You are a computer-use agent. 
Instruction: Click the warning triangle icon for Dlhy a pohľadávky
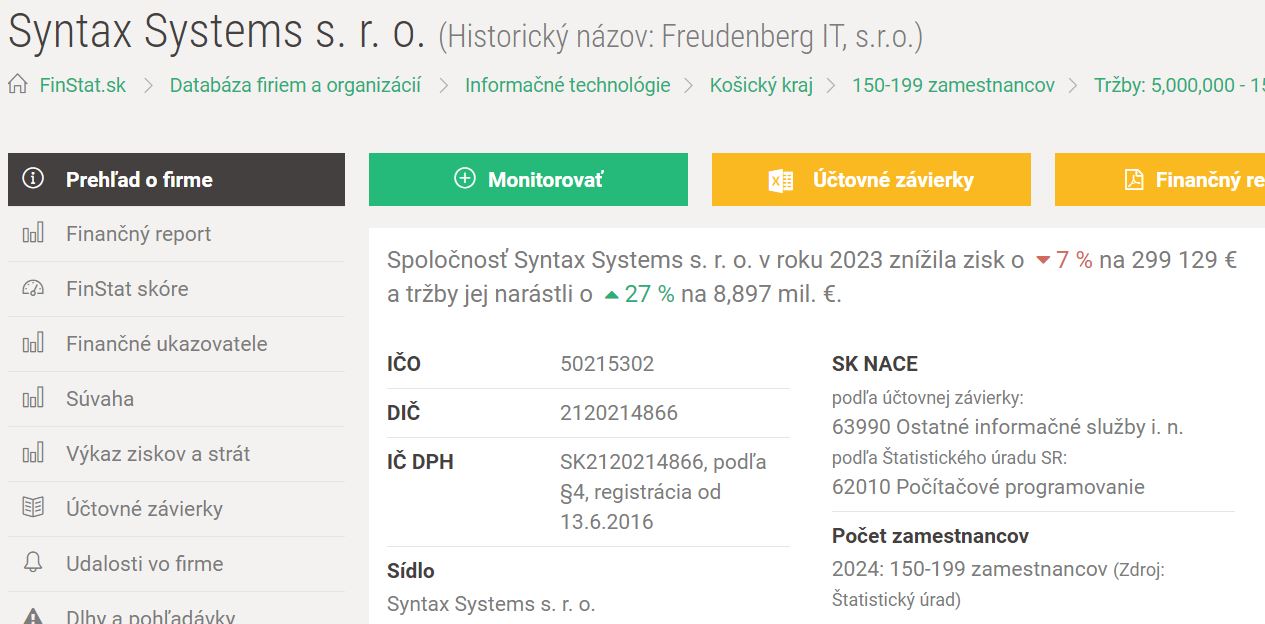click(x=33, y=616)
